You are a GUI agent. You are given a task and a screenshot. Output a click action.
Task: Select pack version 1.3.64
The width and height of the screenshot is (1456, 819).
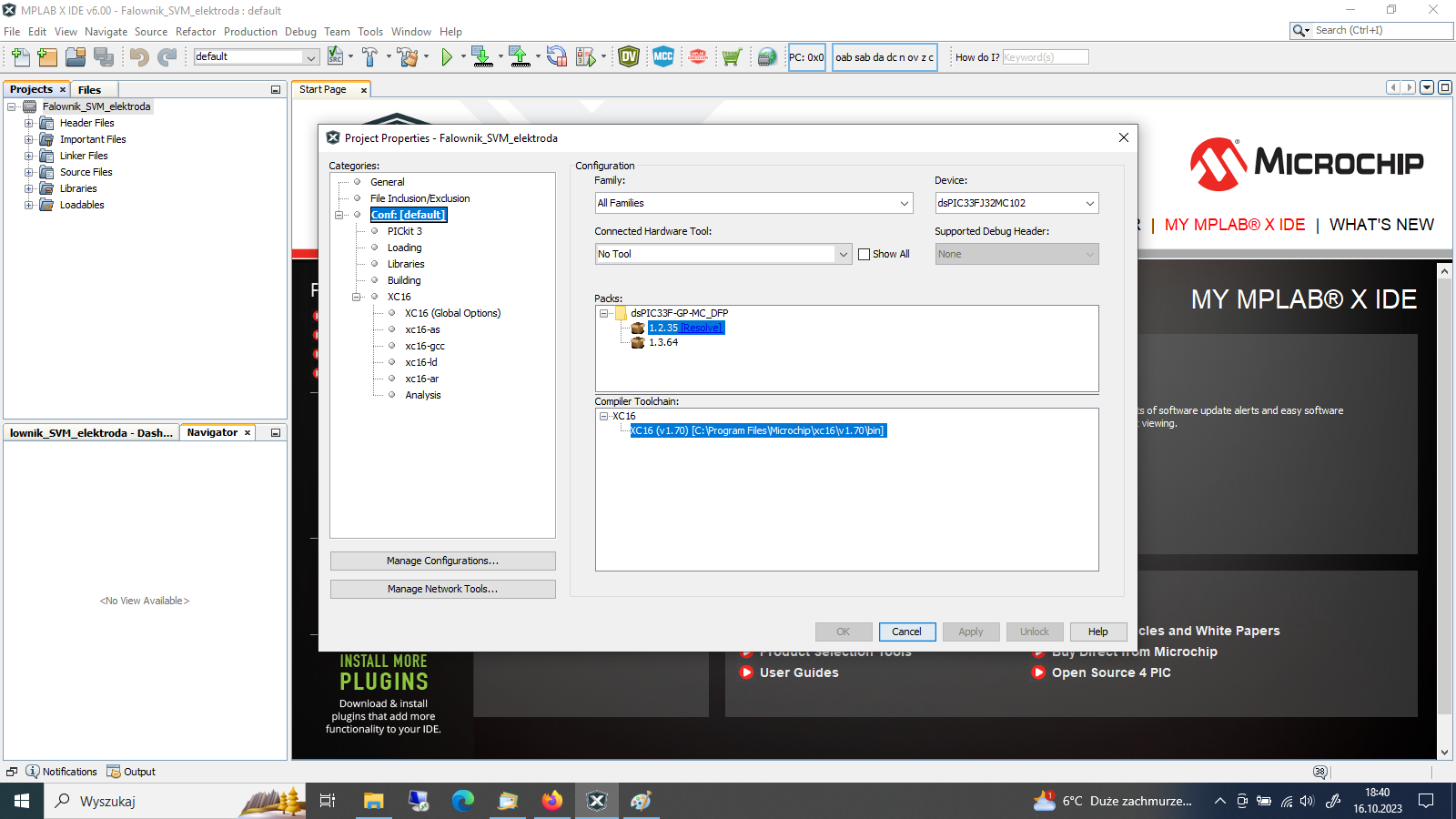[x=663, y=342]
